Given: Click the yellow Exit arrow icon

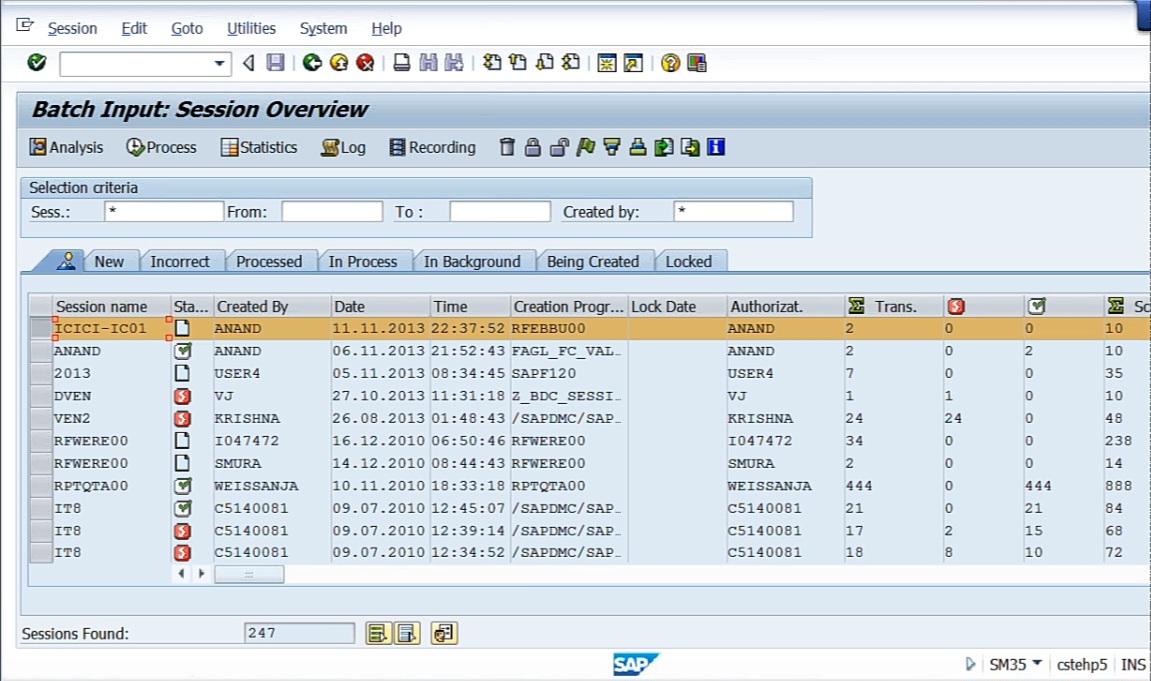Looking at the screenshot, I should 338,63.
